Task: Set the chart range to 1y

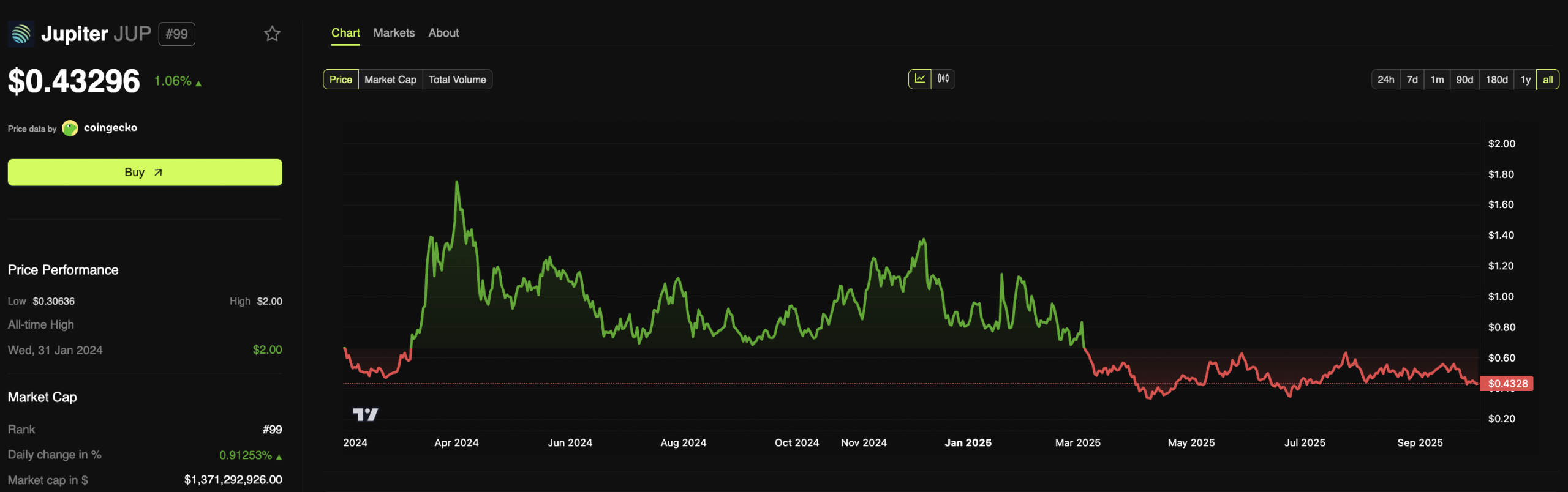Action: 1525,80
